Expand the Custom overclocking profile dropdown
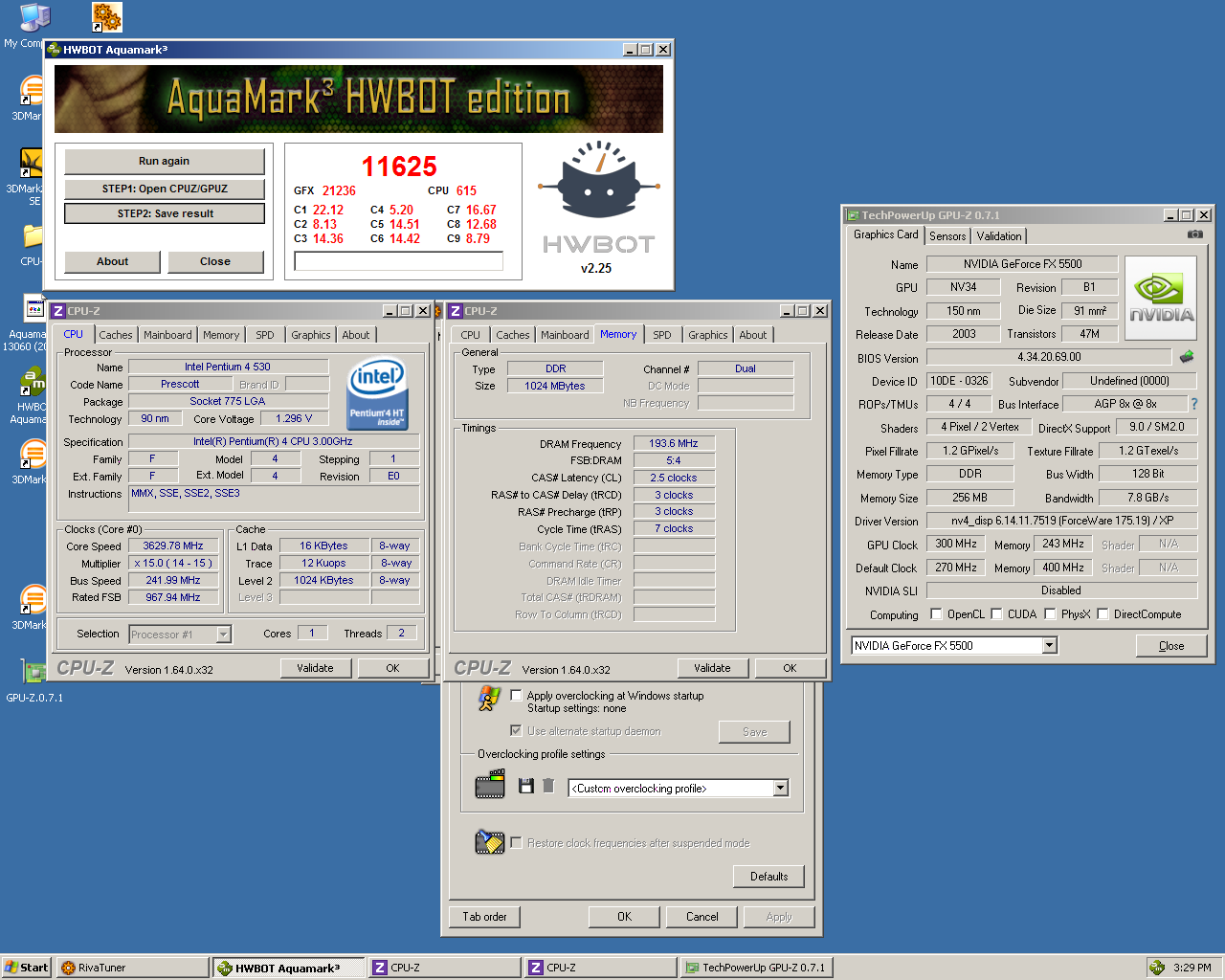 [x=781, y=788]
